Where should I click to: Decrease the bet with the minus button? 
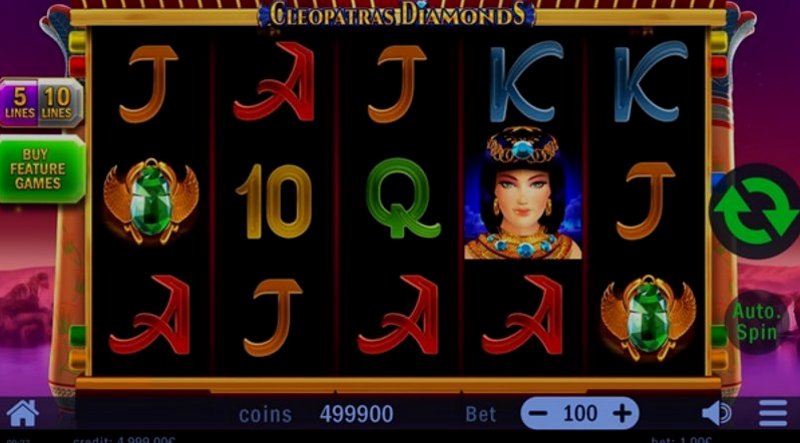538,413
